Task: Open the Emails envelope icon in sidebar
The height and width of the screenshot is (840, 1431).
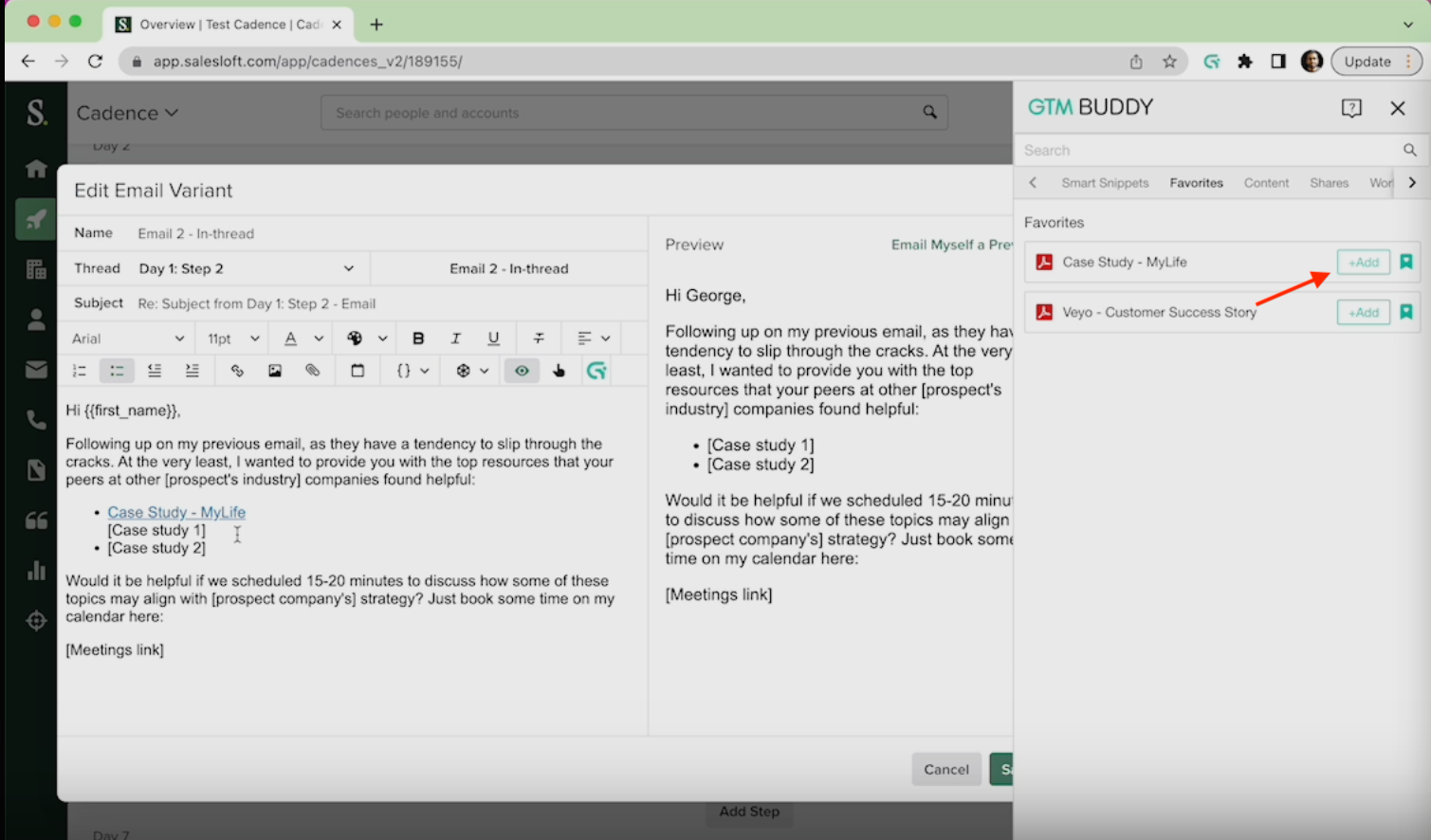Action: 36,370
